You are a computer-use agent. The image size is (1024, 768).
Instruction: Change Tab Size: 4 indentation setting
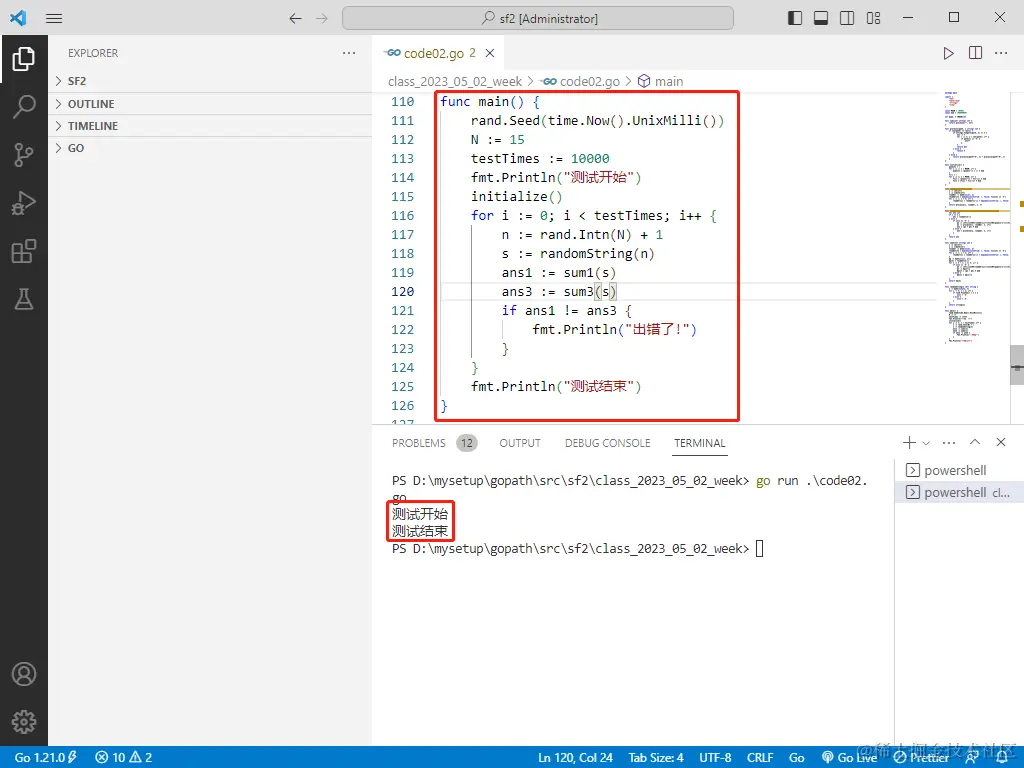656,758
